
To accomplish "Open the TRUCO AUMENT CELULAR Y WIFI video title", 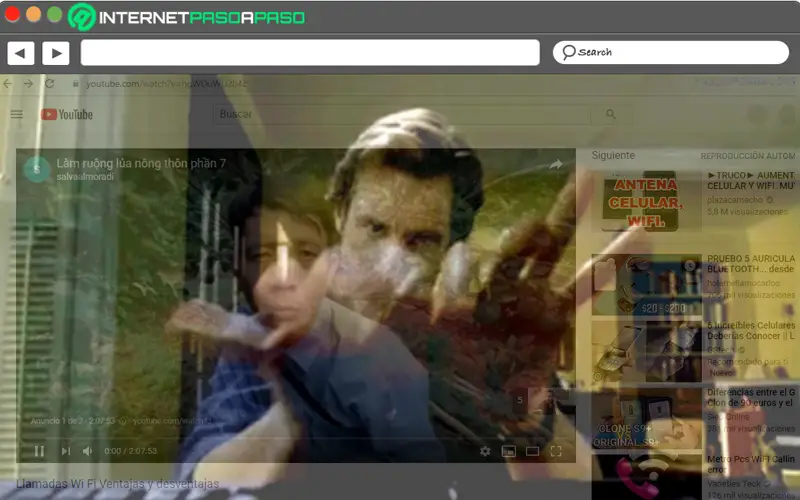I will tap(751, 181).
